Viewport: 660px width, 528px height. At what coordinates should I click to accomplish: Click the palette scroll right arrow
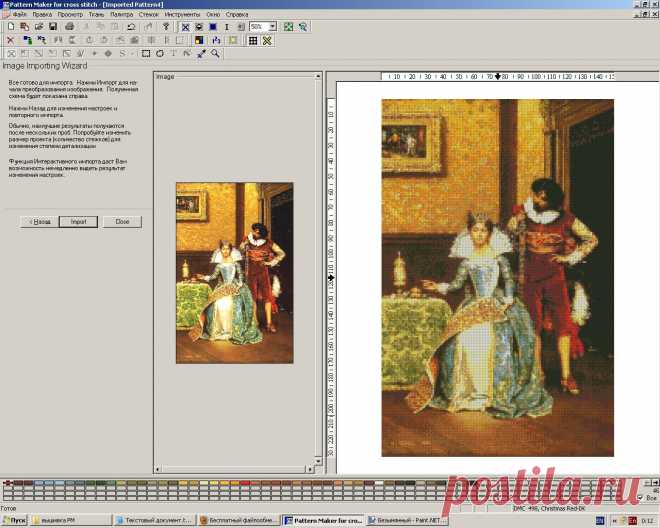[x=655, y=483]
